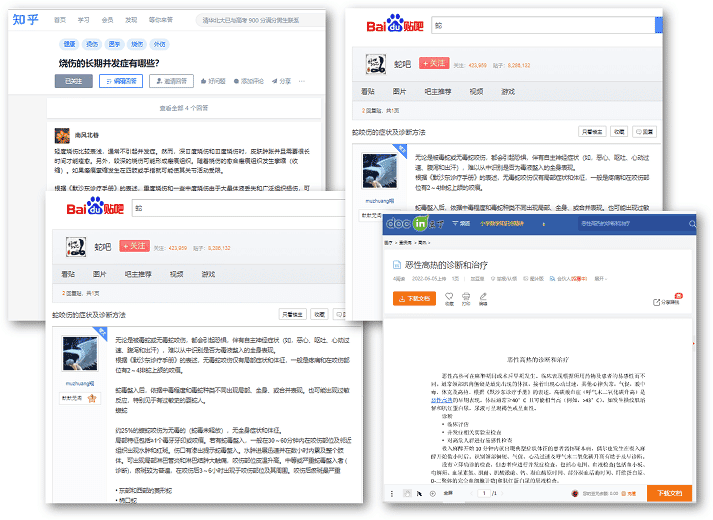Screen dimensions: 713x520
Task: Click the zoom-in plus icon in Docin viewer
Action: coord(432,493)
